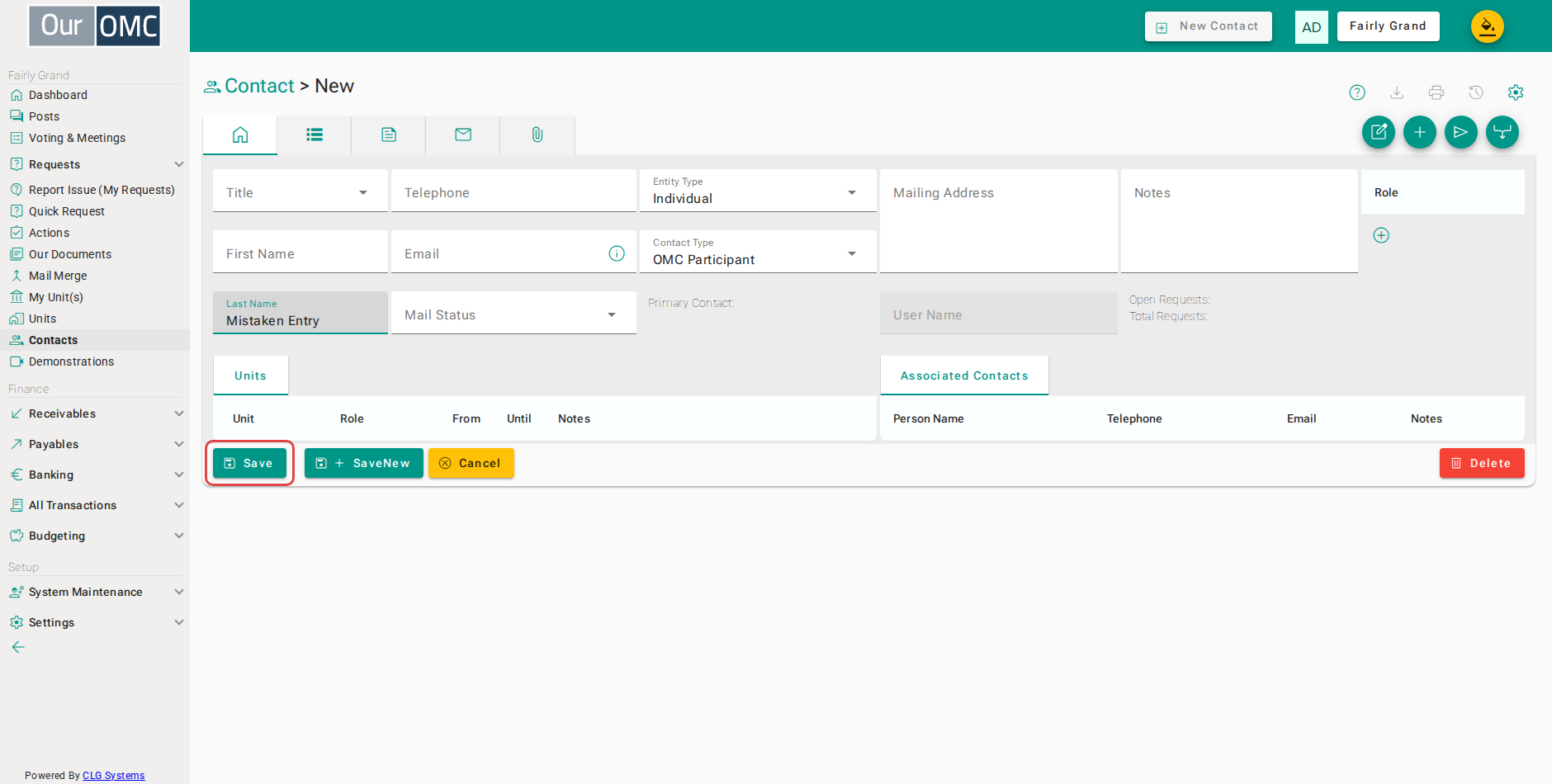The width and height of the screenshot is (1552, 784).
Task: Open the gear settings icon near top right
Action: tap(1516, 92)
